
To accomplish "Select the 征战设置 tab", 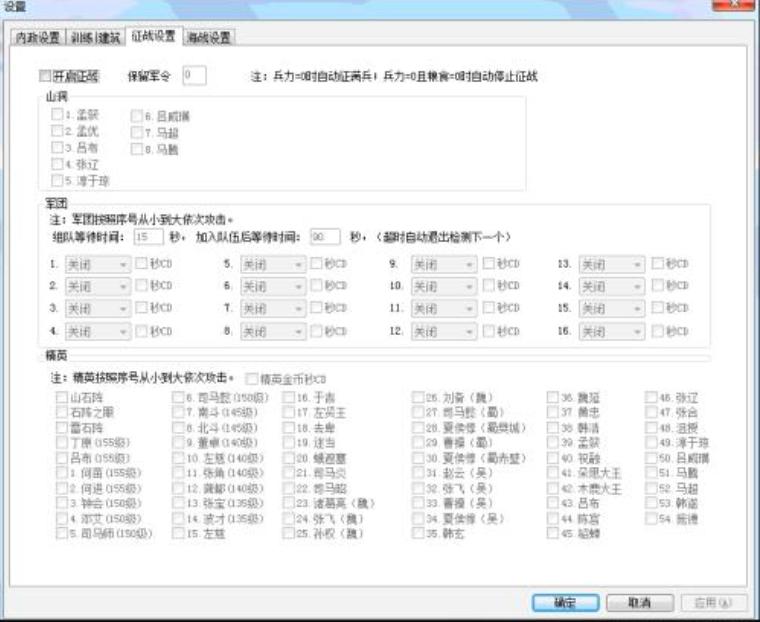I will pyautogui.click(x=153, y=36).
